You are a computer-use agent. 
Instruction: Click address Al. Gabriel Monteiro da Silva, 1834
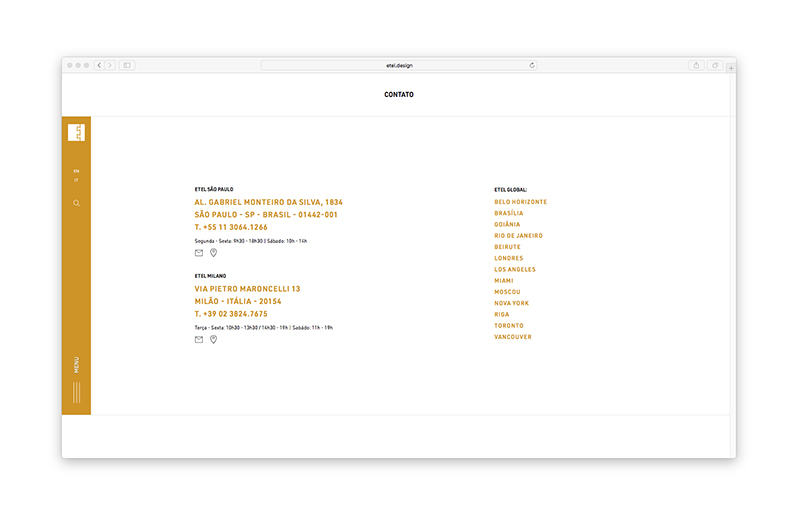click(x=268, y=202)
